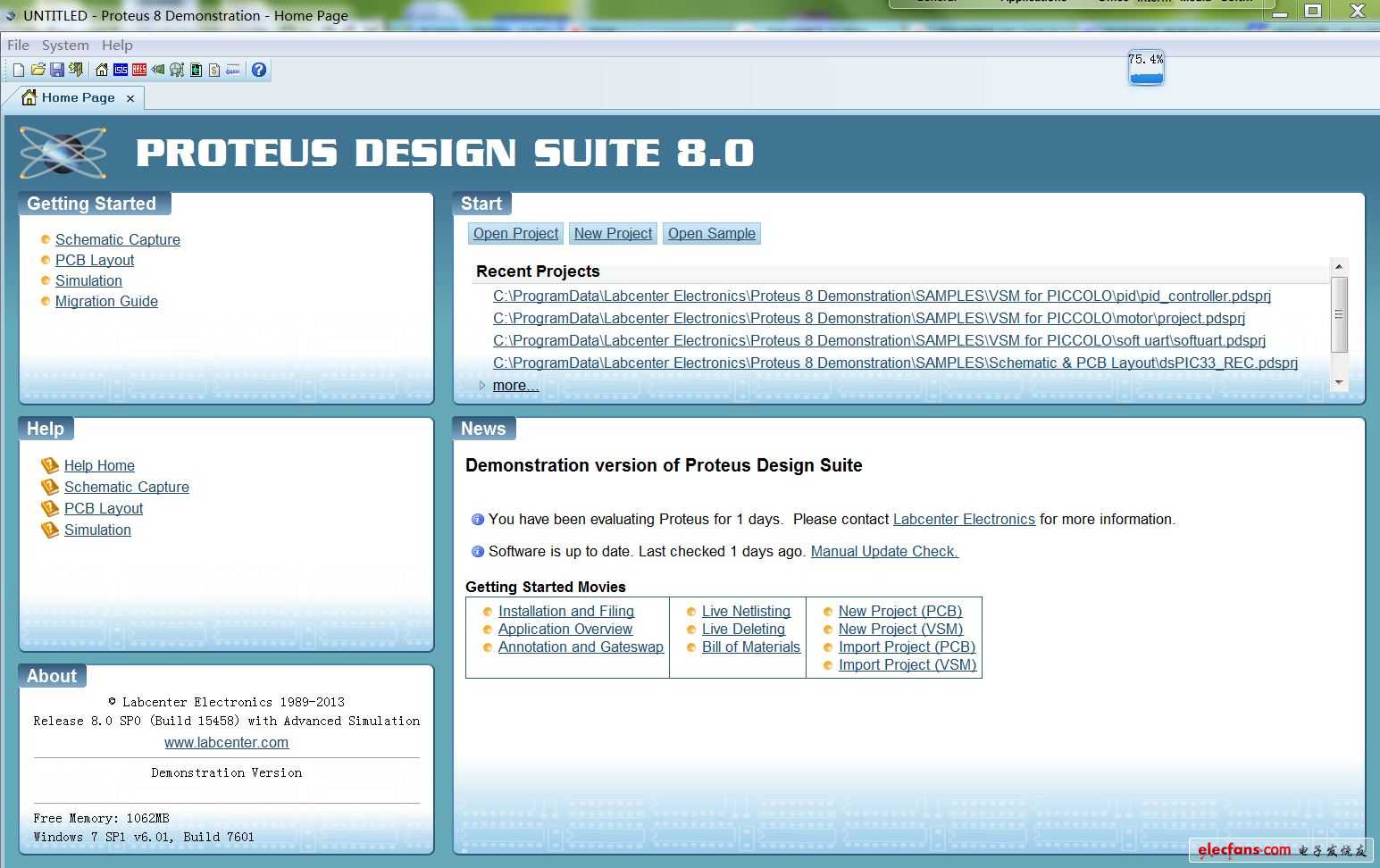1380x868 pixels.
Task: Click scroll up arrow in Recent Projects
Action: (1338, 266)
